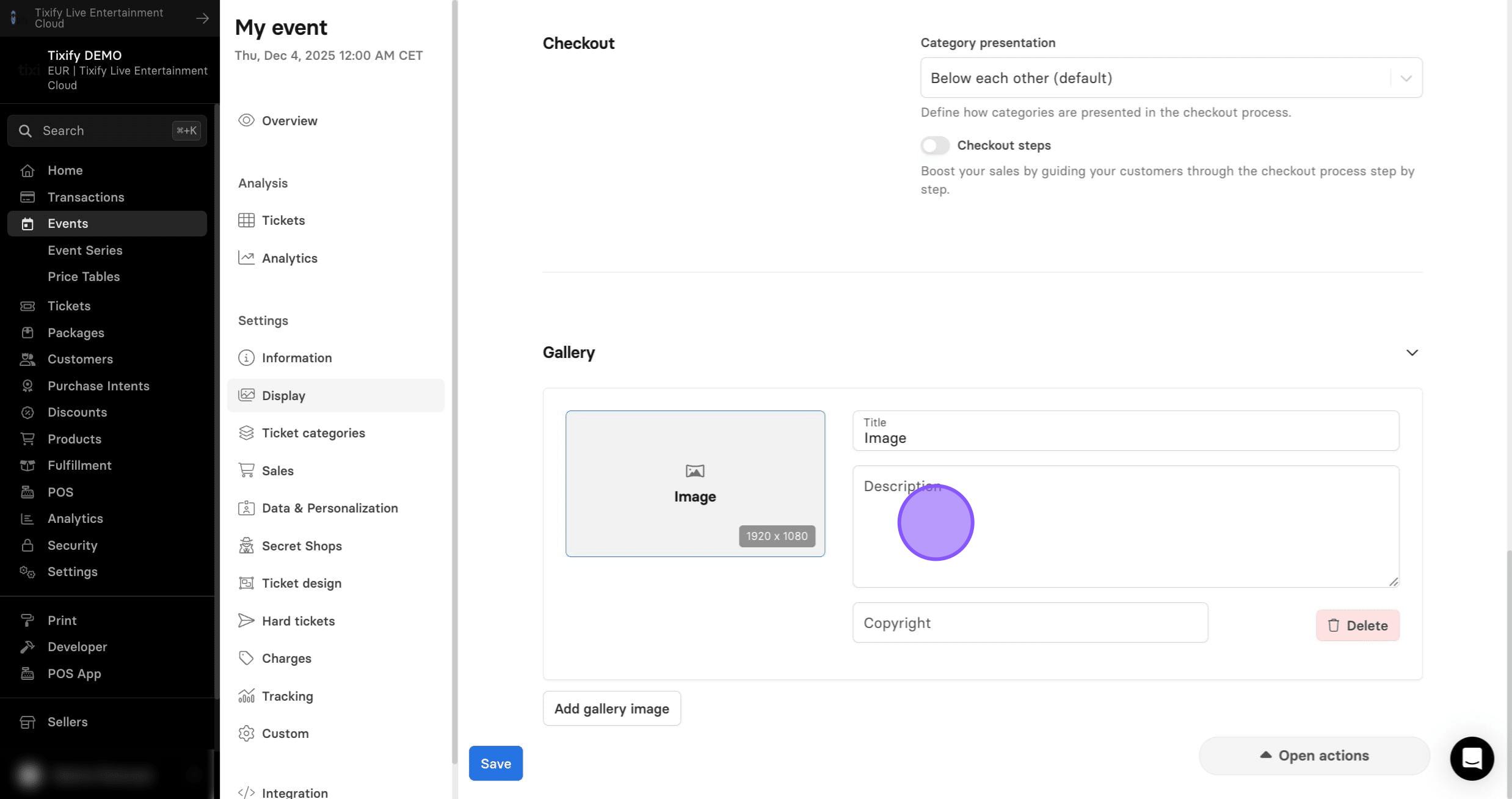
Task: Click Add gallery image button
Action: click(612, 709)
